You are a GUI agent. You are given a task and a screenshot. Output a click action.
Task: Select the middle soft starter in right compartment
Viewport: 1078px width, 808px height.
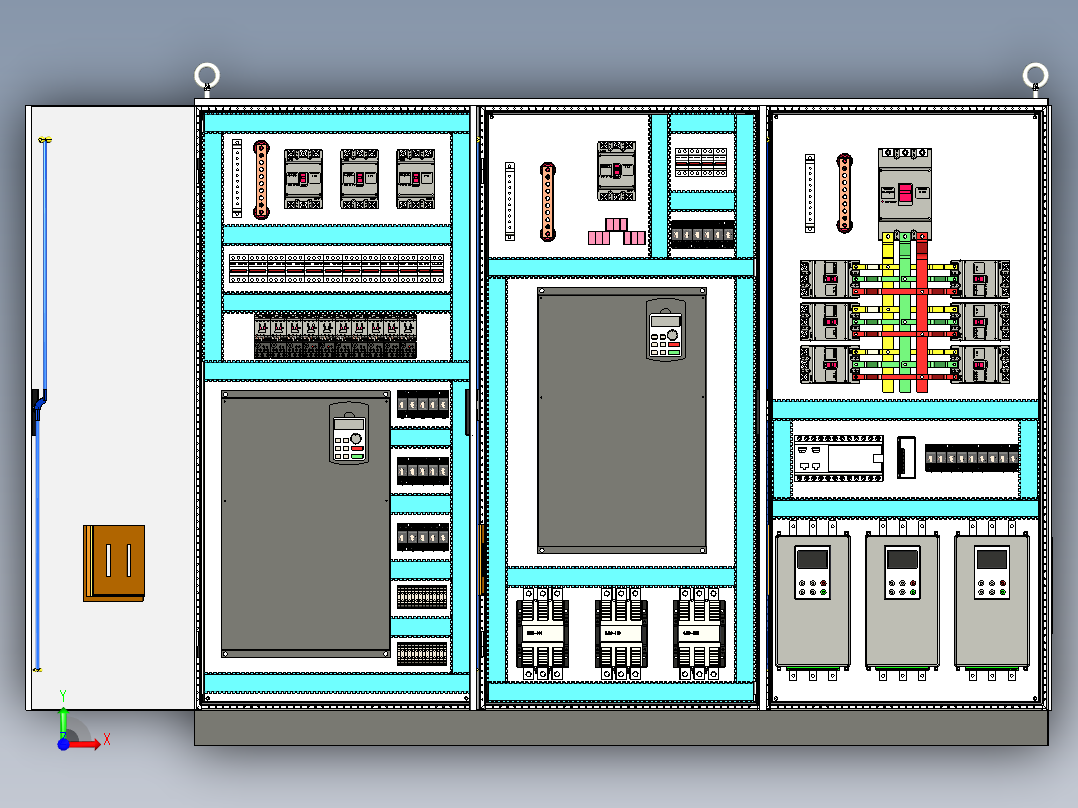(x=902, y=600)
